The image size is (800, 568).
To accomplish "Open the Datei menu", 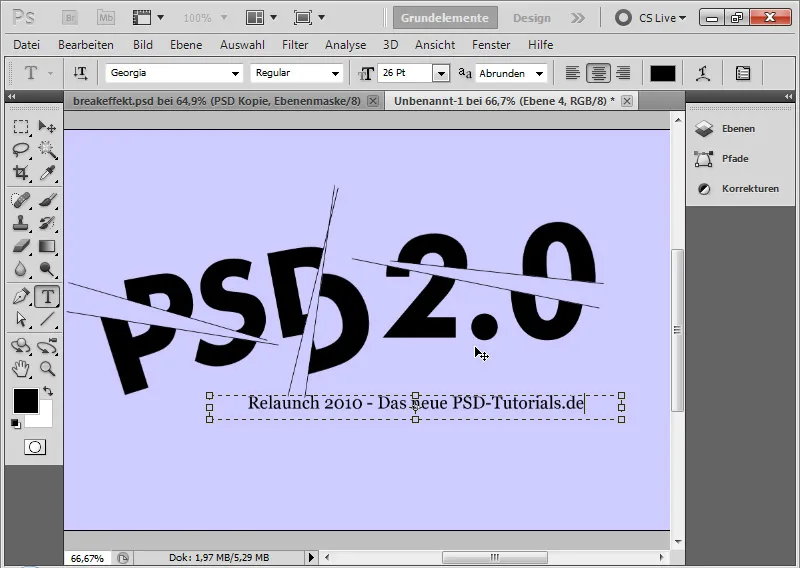I will [27, 45].
